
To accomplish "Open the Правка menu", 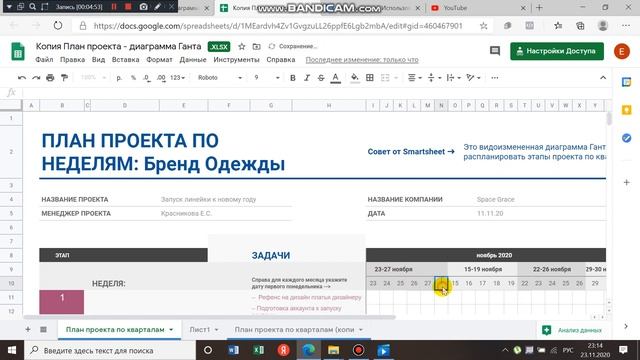I will point(72,60).
